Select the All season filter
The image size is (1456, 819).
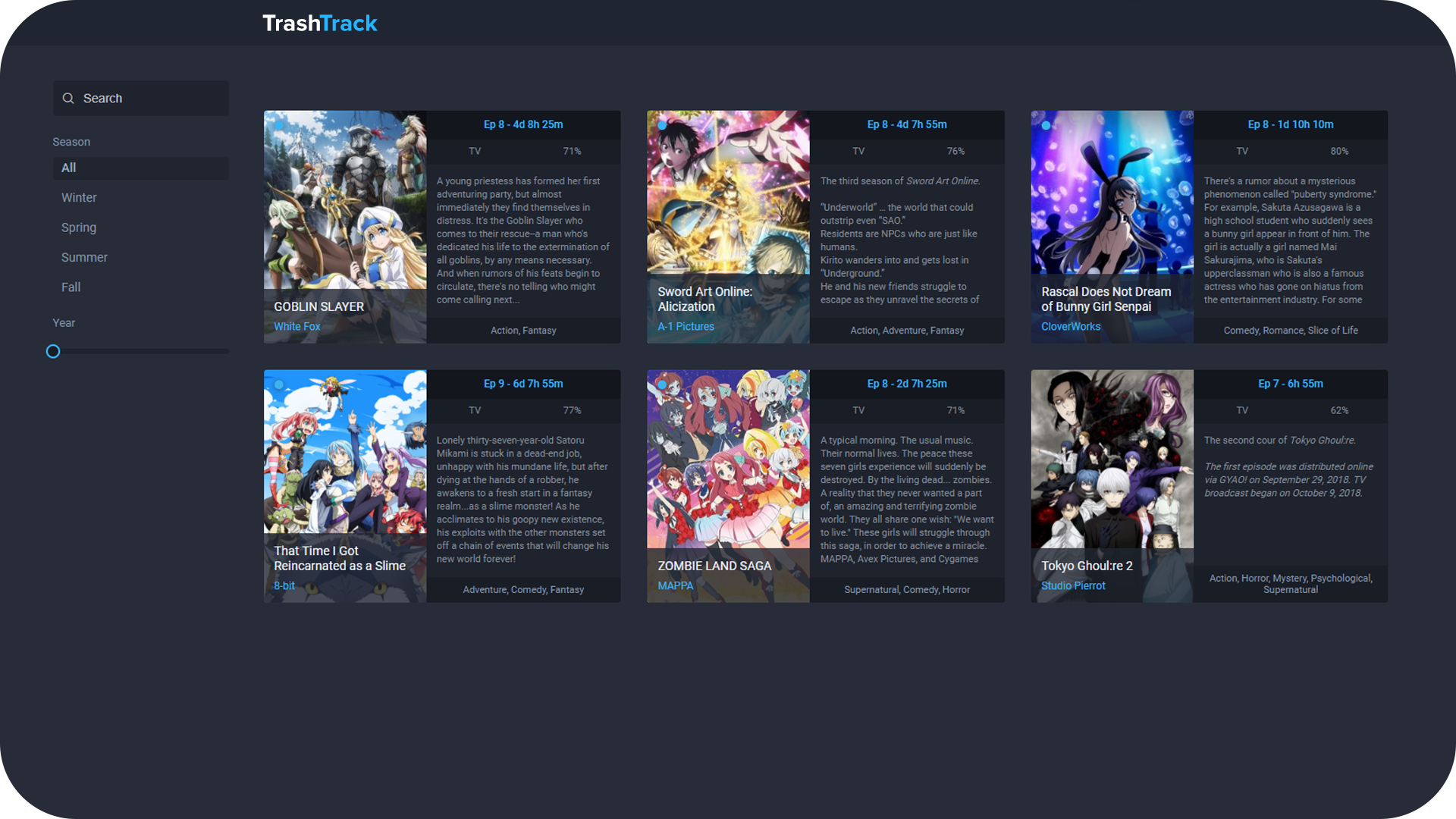click(140, 168)
